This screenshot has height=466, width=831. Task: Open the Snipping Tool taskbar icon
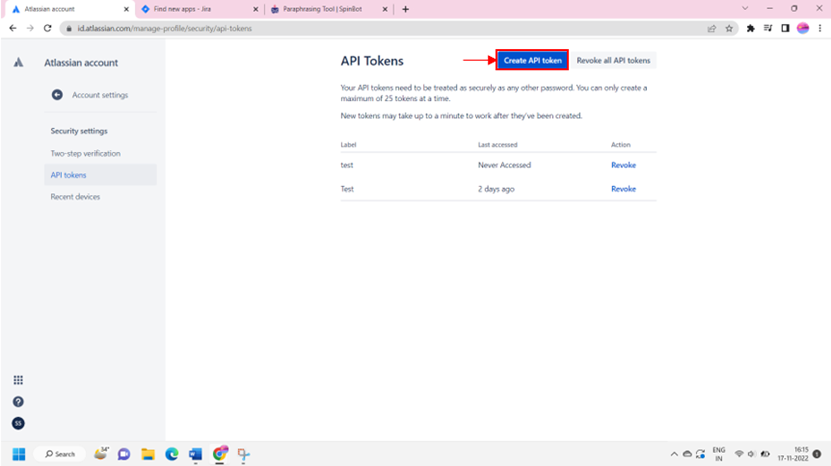click(243, 454)
